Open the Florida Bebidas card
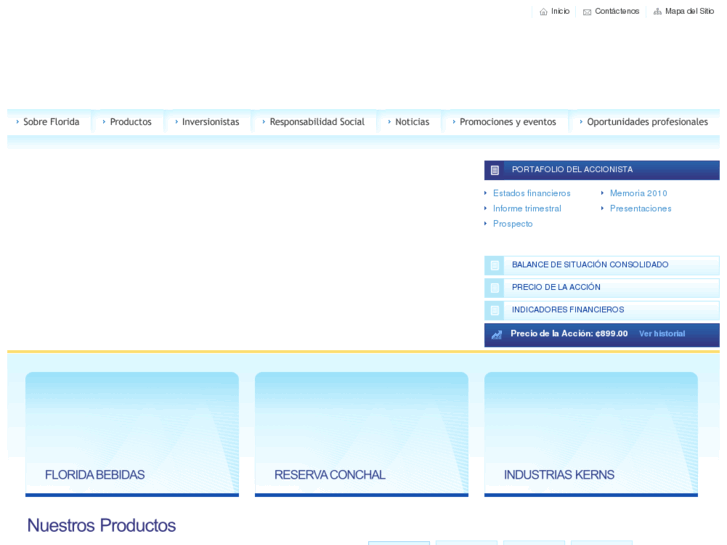 tap(132, 434)
